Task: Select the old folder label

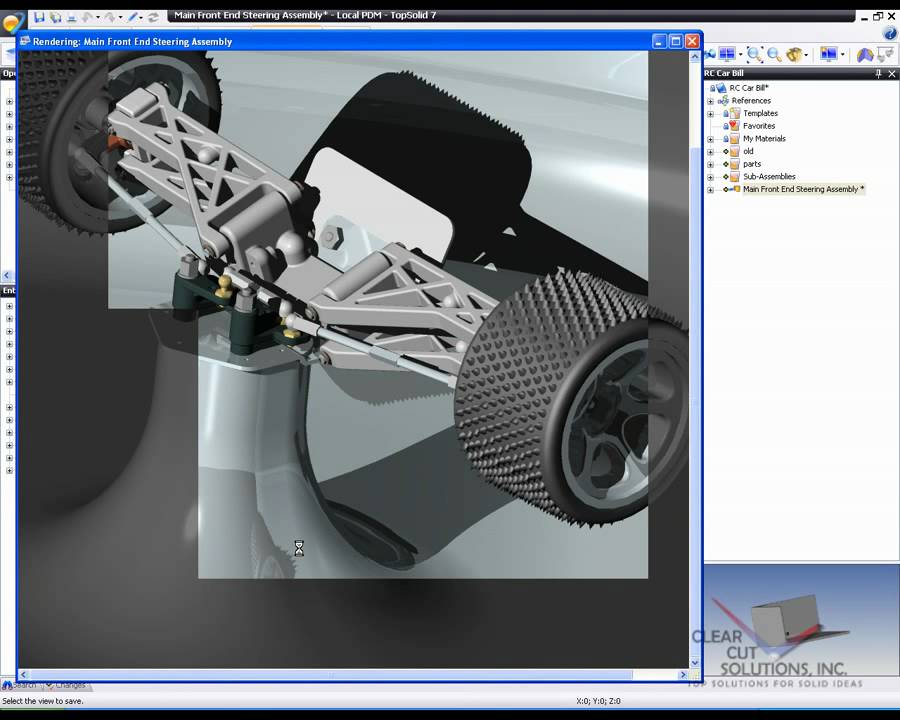Action: coord(748,151)
